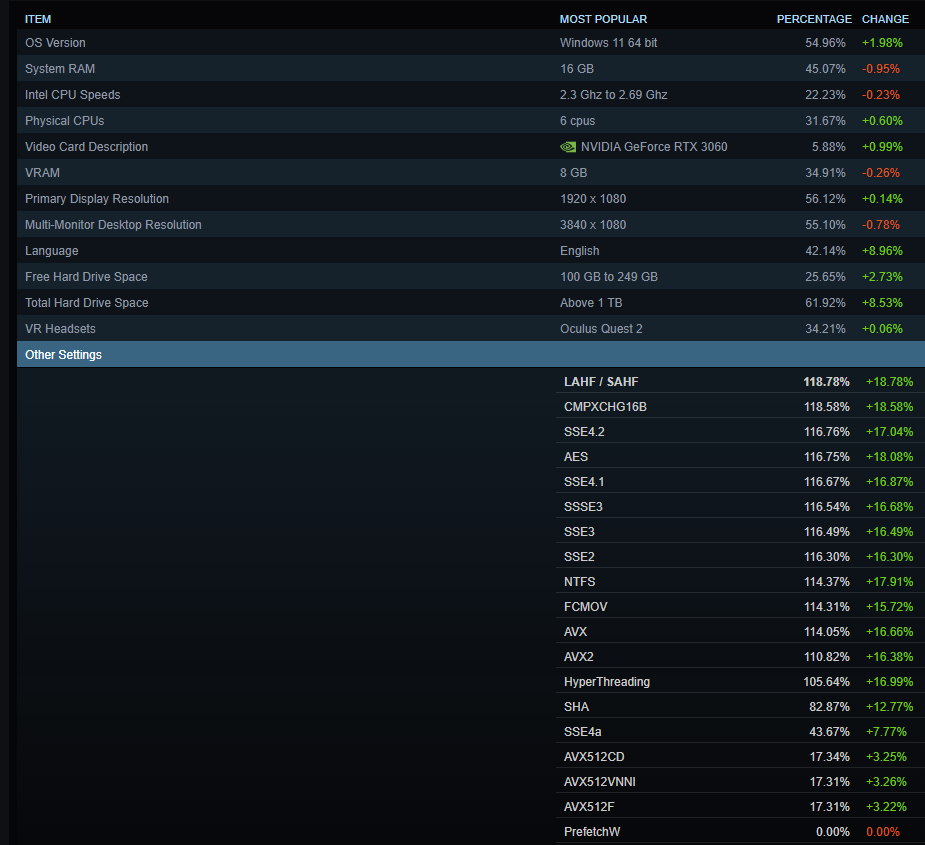Expand the Language row
Viewport: 925px width, 845px height.
point(52,251)
